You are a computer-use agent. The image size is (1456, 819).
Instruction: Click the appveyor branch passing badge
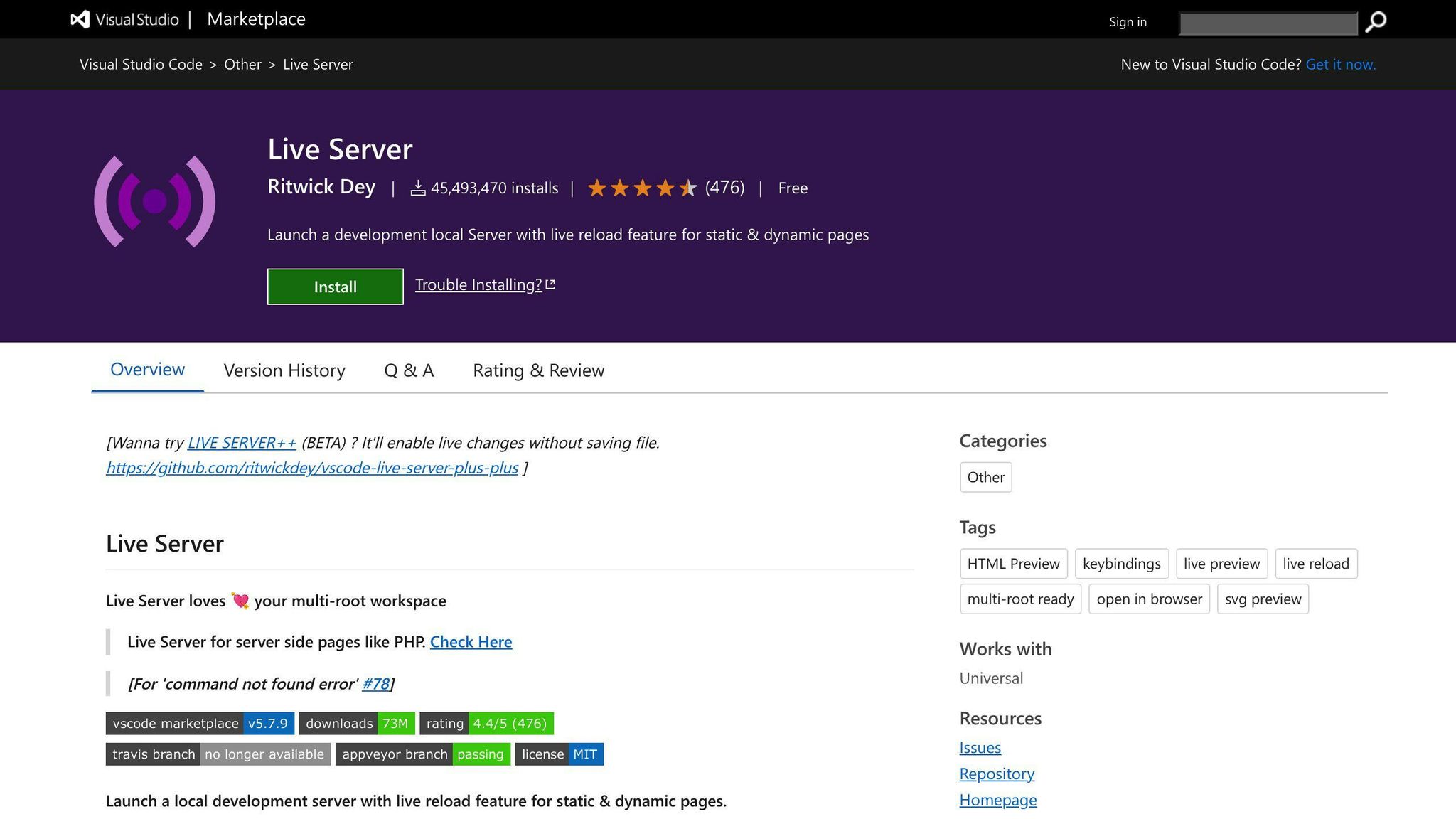click(422, 754)
